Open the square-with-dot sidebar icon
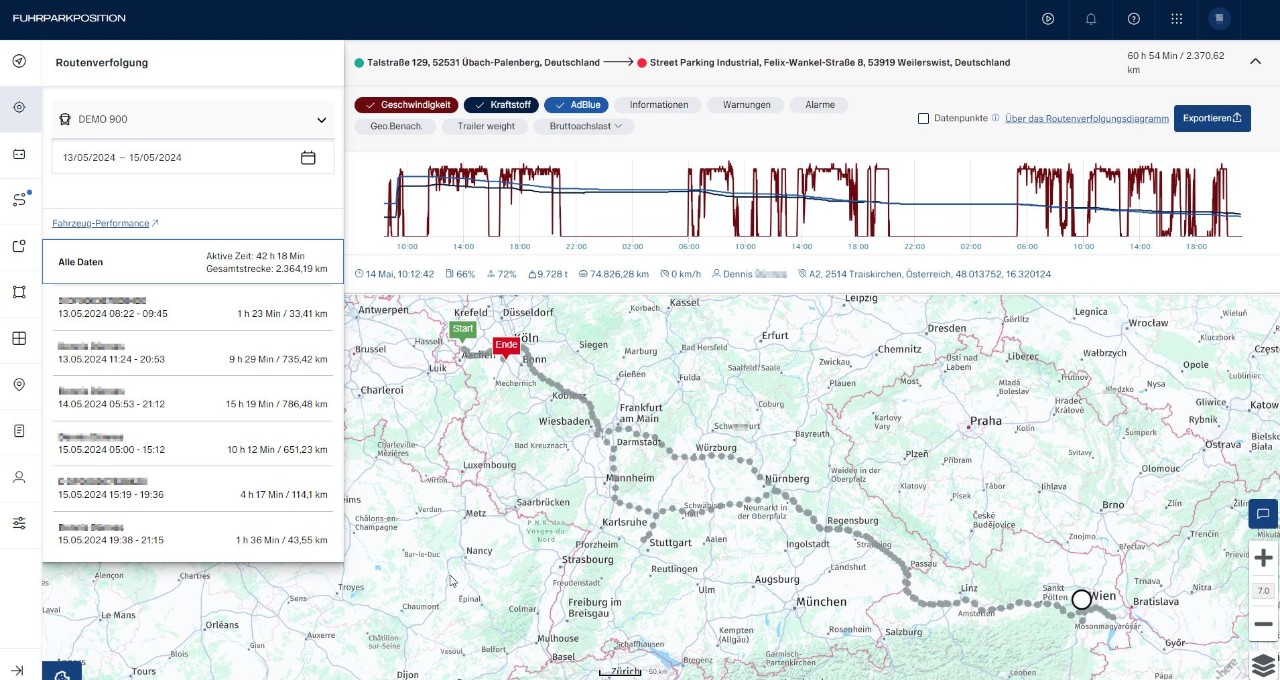 tap(19, 246)
